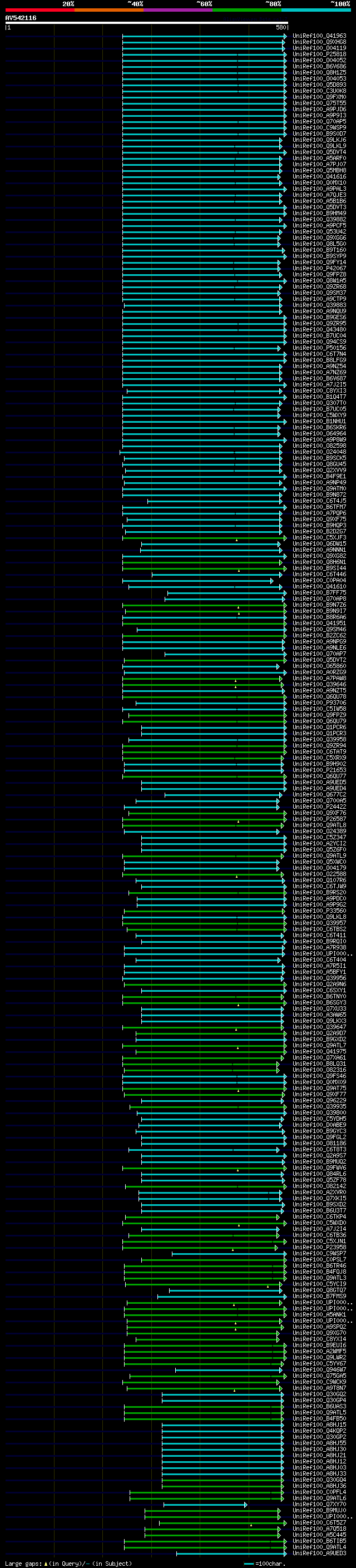
Task: Open hit UniRef100_Q9XHG8
Action: pos(319,42)
